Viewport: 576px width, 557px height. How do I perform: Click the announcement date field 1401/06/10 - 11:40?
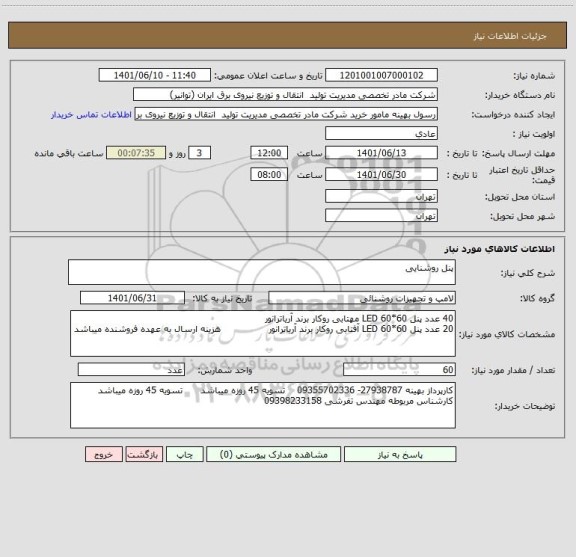click(x=155, y=75)
